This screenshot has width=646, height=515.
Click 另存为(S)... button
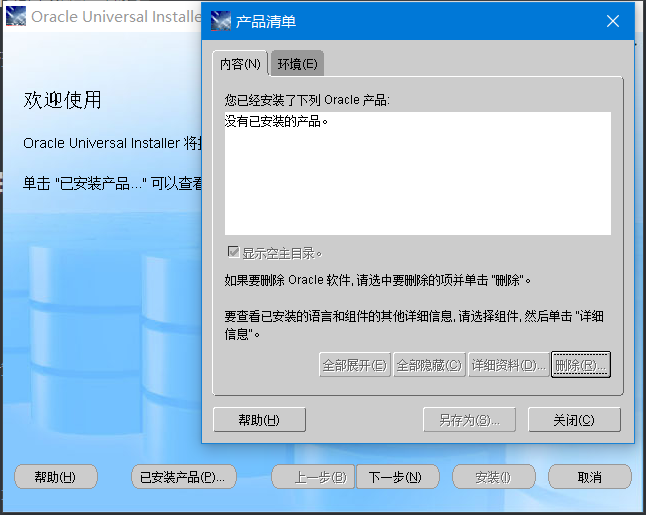pyautogui.click(x=469, y=420)
